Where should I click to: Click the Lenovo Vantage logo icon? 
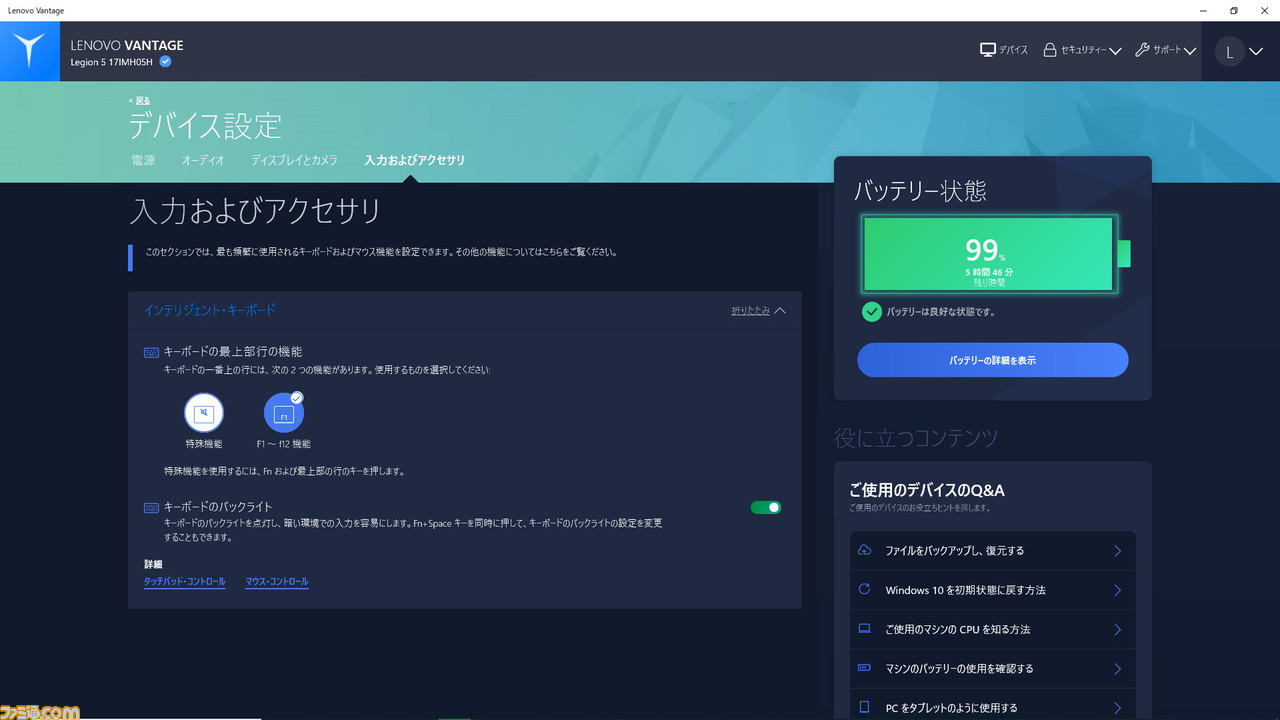29,51
